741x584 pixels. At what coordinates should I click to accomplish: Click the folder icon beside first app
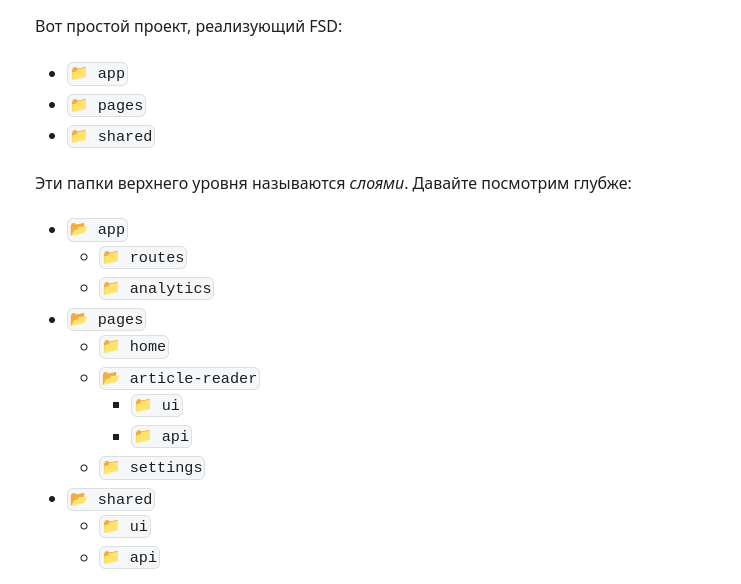pos(79,73)
